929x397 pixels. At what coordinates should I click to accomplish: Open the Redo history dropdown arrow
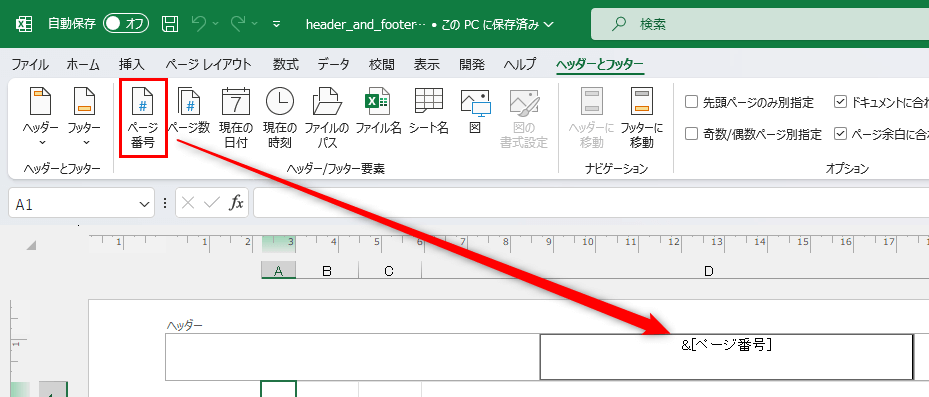[254, 24]
